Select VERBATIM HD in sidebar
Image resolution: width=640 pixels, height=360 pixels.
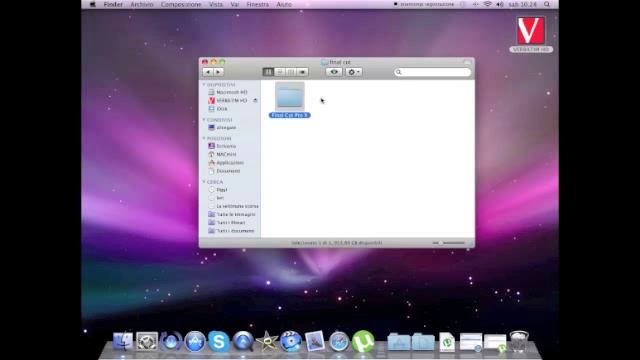[231, 100]
